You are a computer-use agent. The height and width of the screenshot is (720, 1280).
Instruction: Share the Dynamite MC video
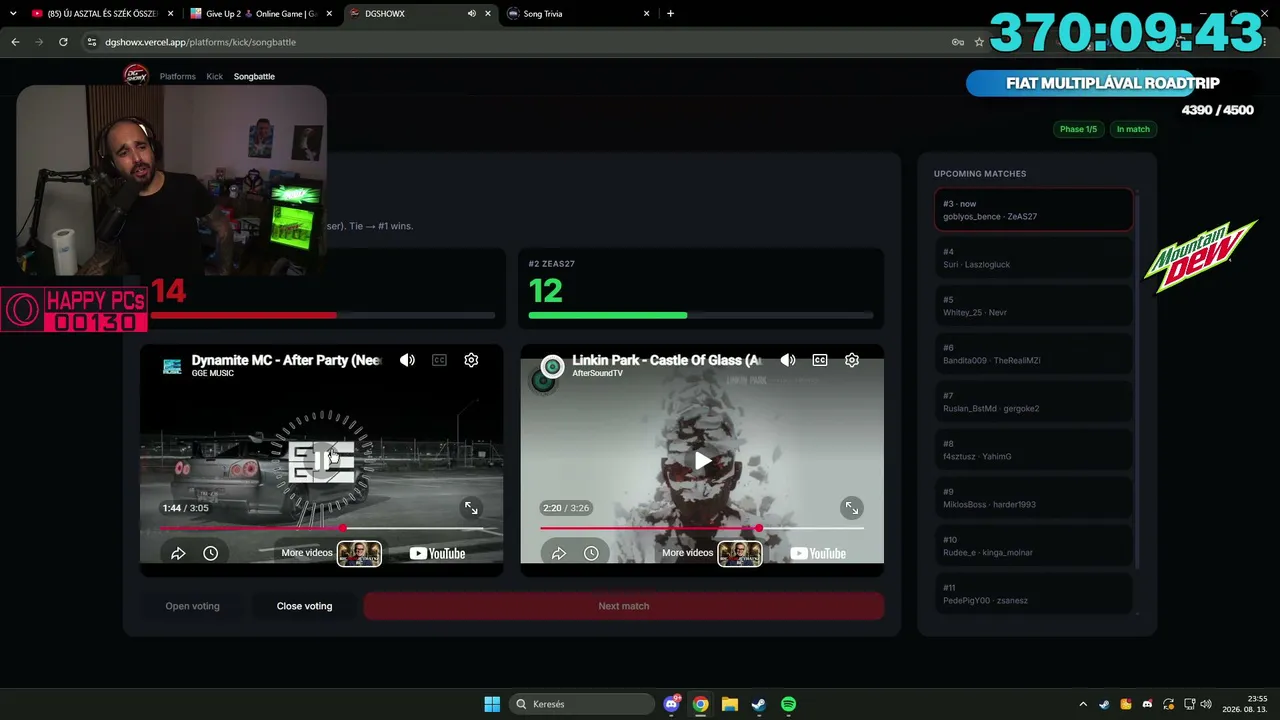tap(178, 553)
